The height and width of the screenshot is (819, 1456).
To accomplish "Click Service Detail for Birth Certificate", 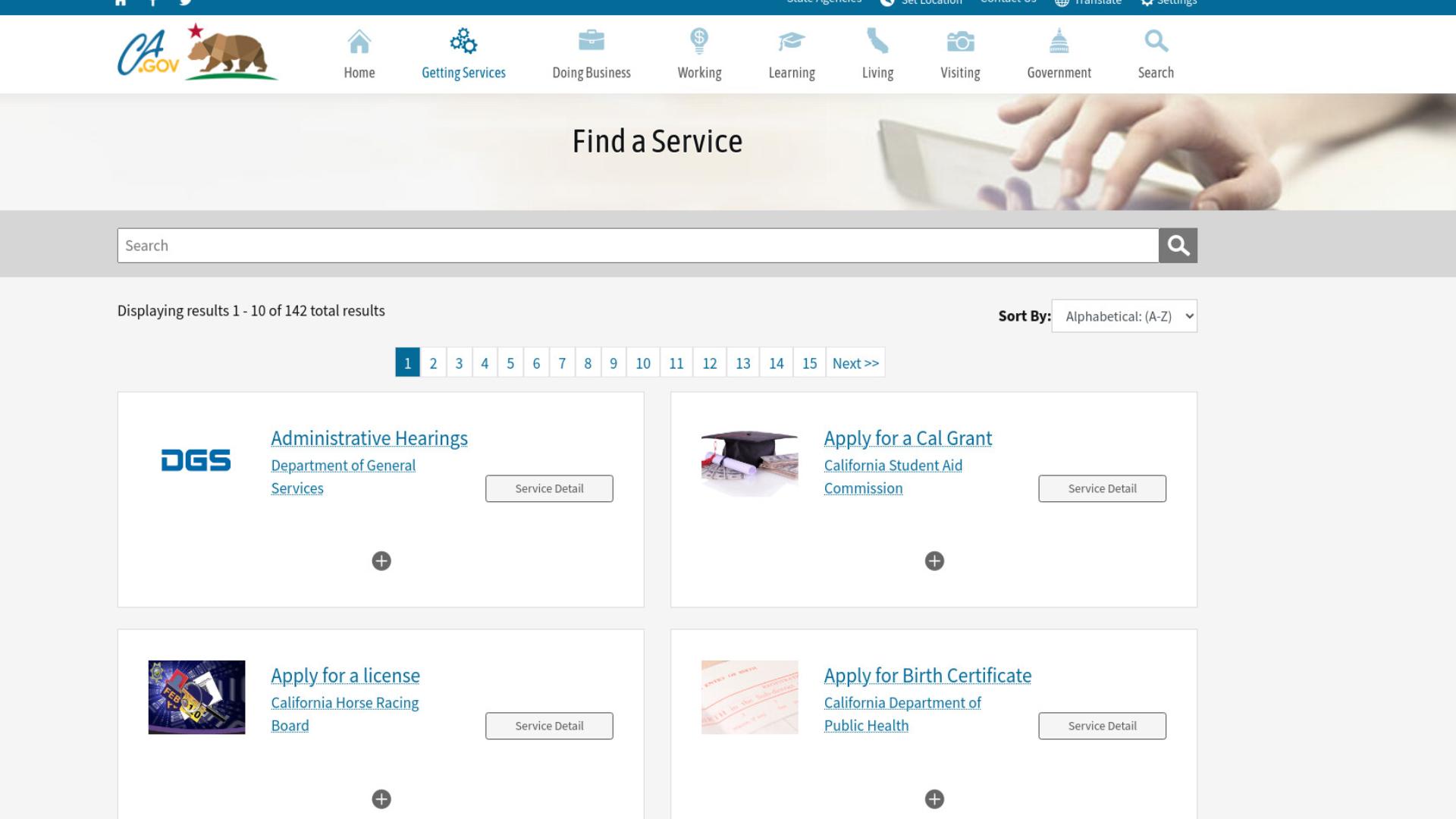I will (x=1102, y=726).
